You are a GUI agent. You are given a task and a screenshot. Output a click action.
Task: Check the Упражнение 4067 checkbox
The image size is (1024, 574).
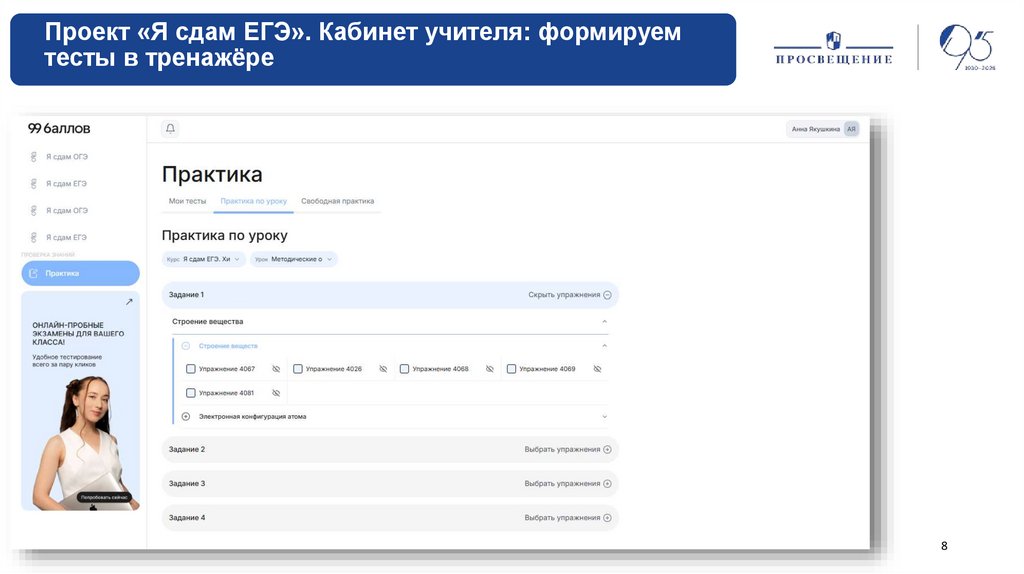[x=191, y=369]
